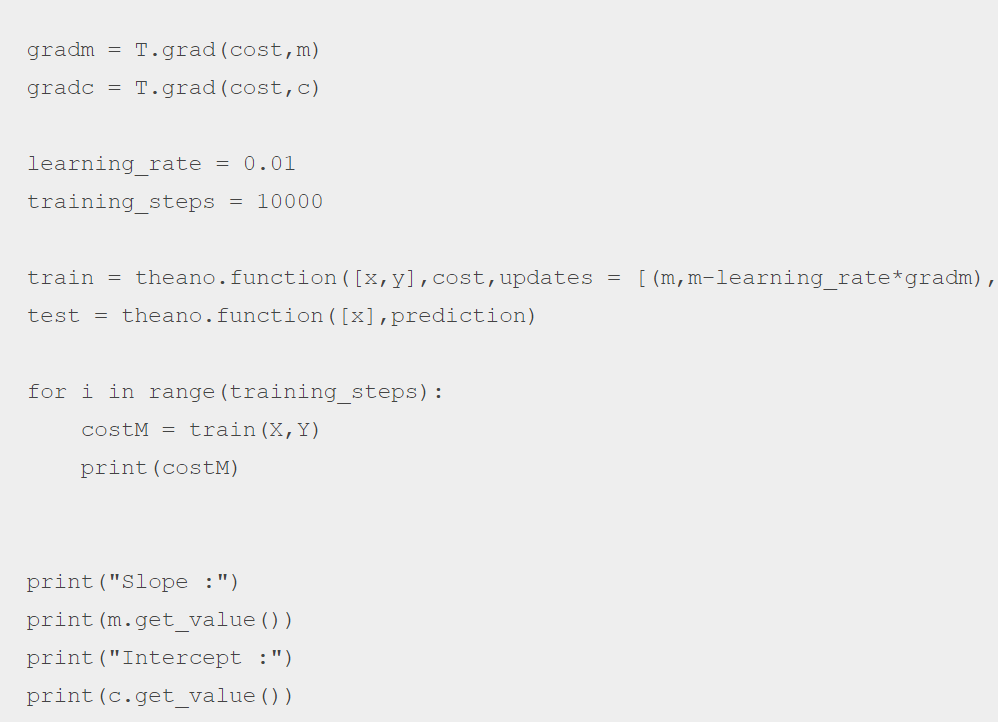Click print(c.get_value()) line
The width and height of the screenshot is (998, 722).
coord(160,696)
